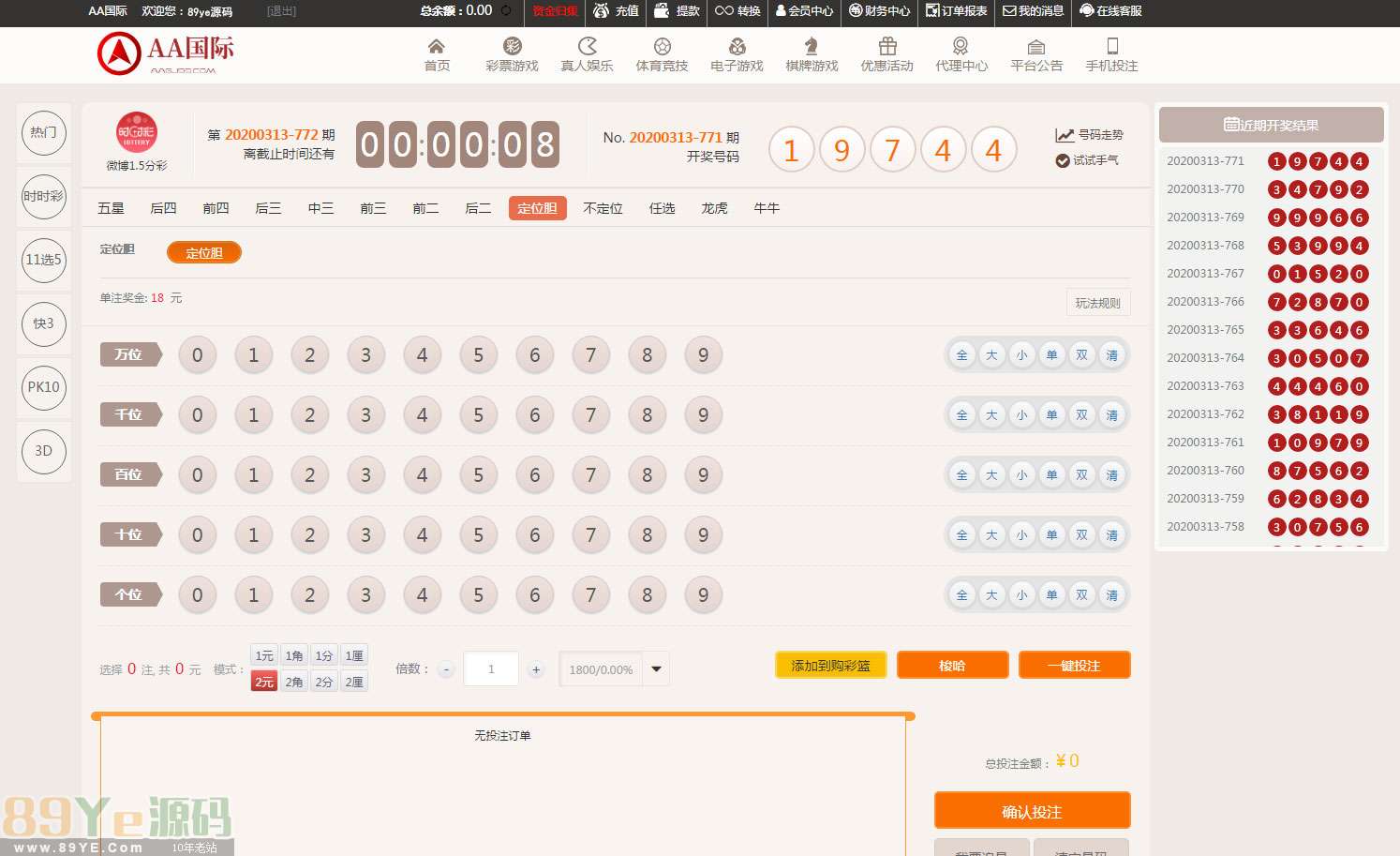The width and height of the screenshot is (1400, 856).
Task: Click the 一键投注 quick bet button
Action: point(1074,665)
